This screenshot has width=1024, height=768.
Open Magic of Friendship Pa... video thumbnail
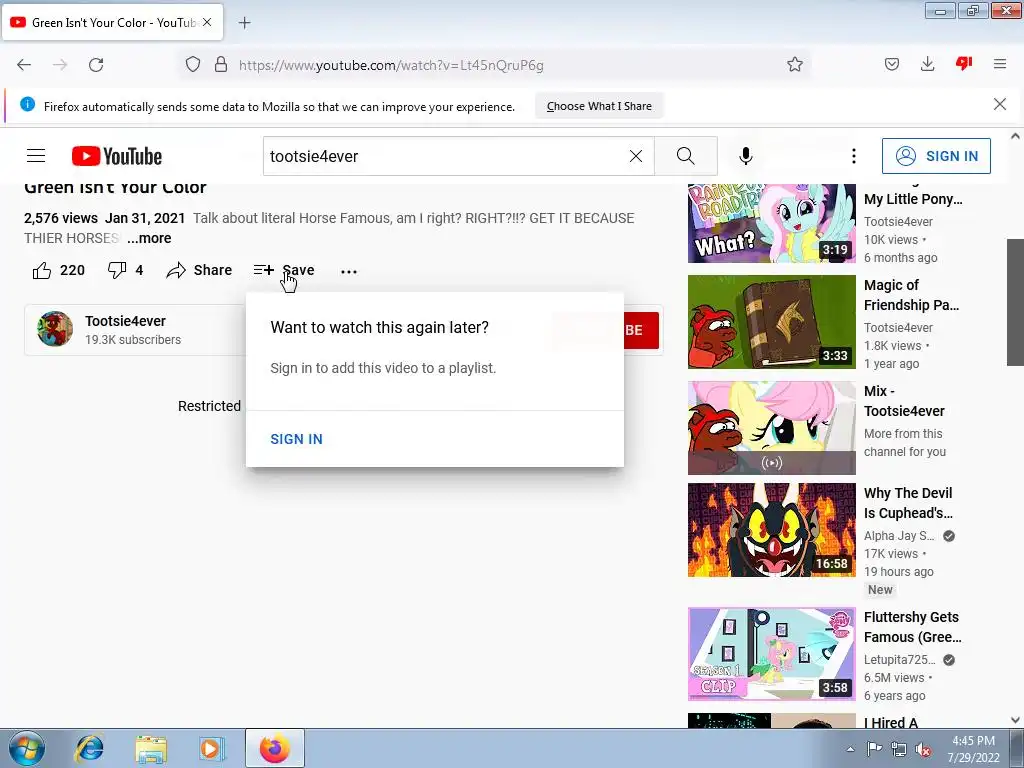771,322
